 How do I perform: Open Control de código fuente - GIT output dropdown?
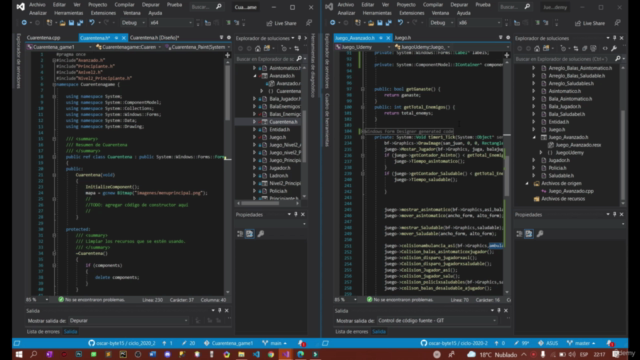click(437, 321)
